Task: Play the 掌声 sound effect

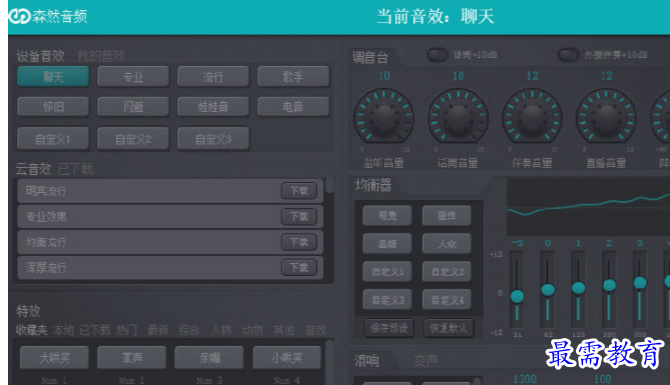Action: (132, 357)
